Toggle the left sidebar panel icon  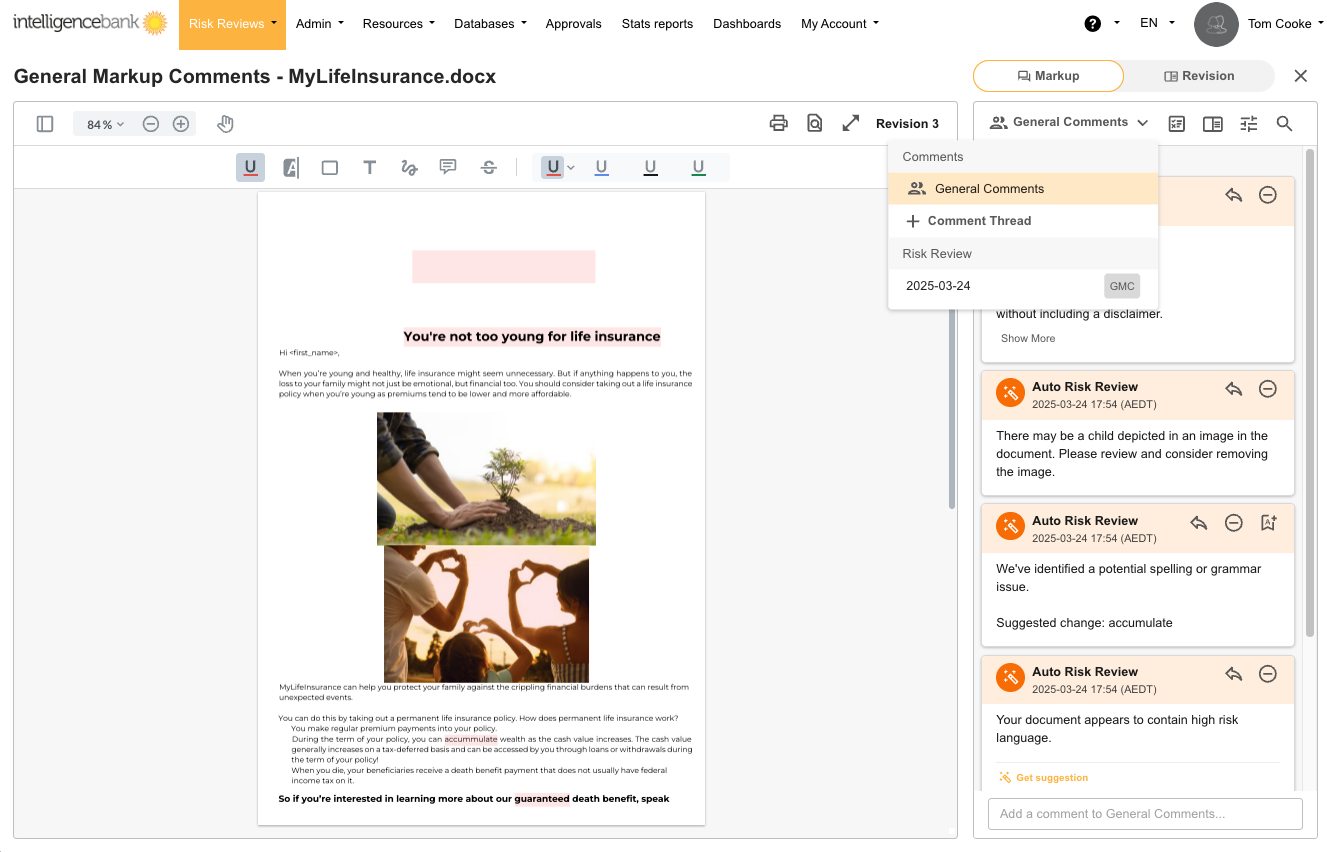[45, 124]
